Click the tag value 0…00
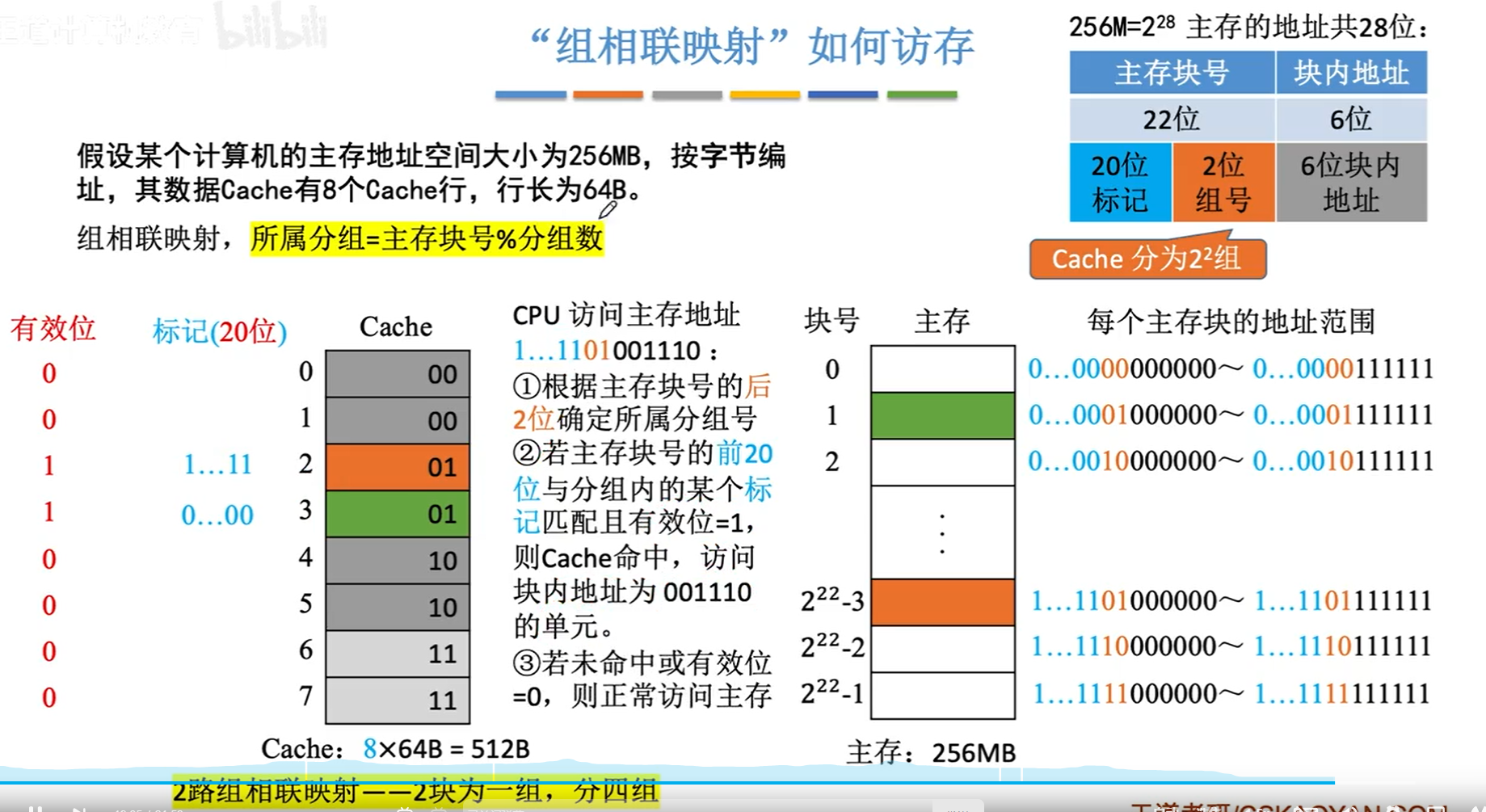This screenshot has height=812, width=1486. (217, 515)
